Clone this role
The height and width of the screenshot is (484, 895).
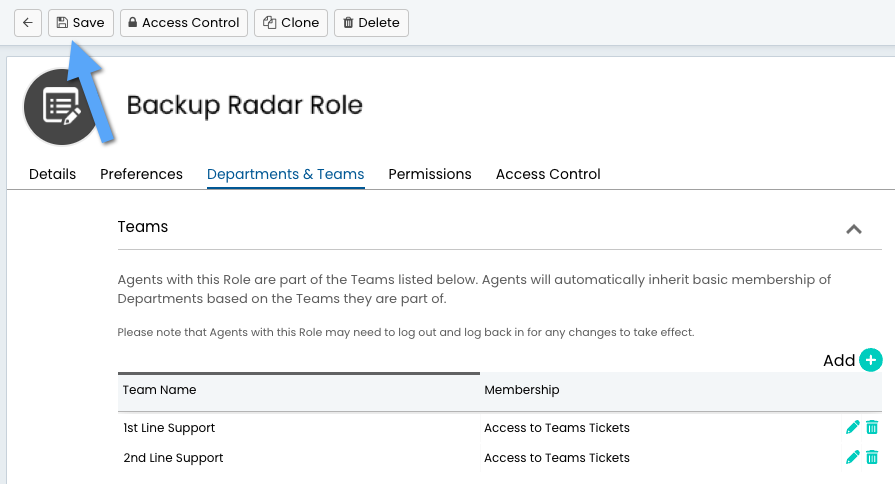[x=291, y=23]
